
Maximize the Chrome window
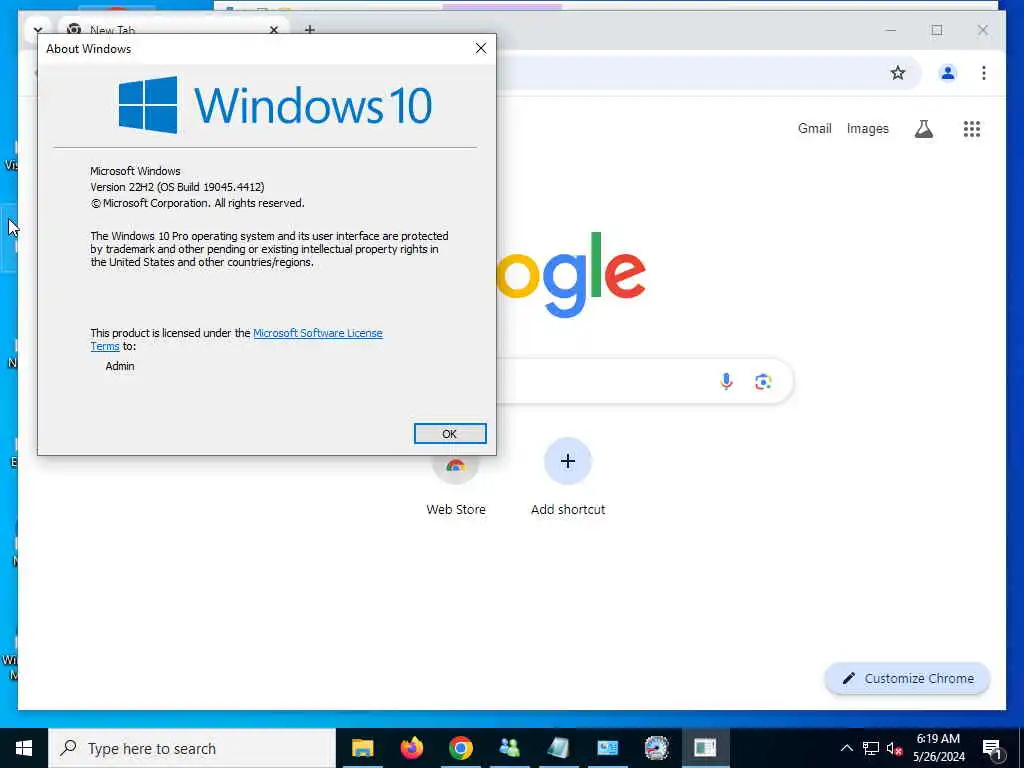click(936, 30)
